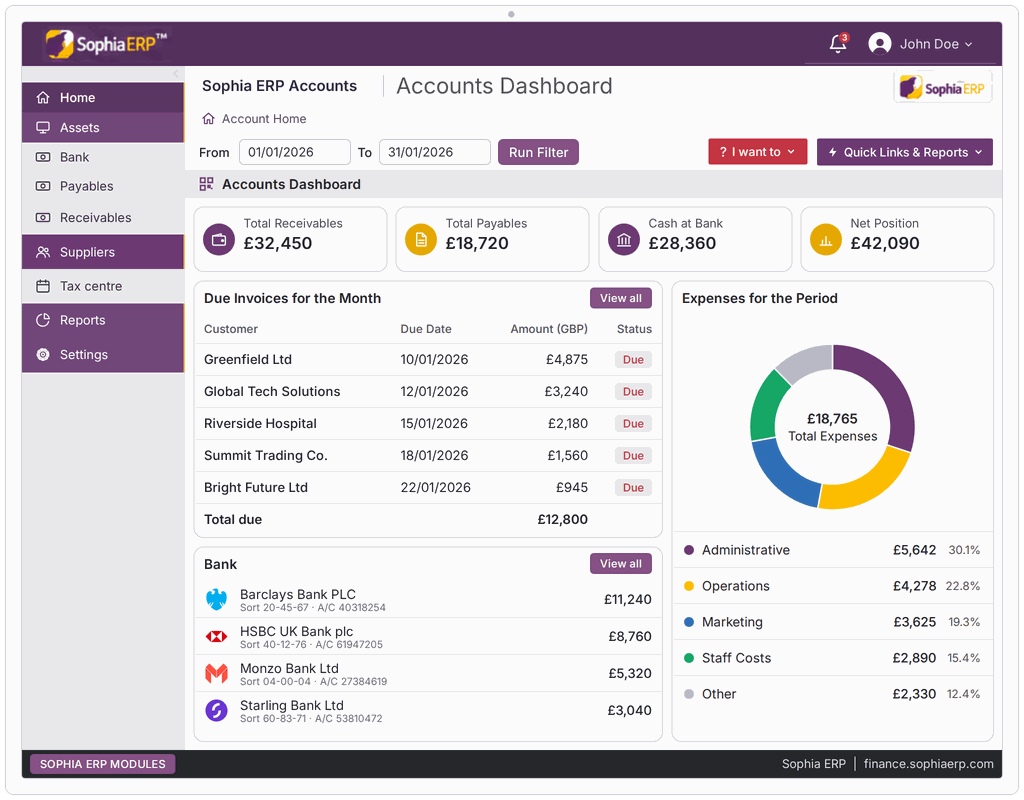Go to Bank in the sidebar

pos(103,157)
